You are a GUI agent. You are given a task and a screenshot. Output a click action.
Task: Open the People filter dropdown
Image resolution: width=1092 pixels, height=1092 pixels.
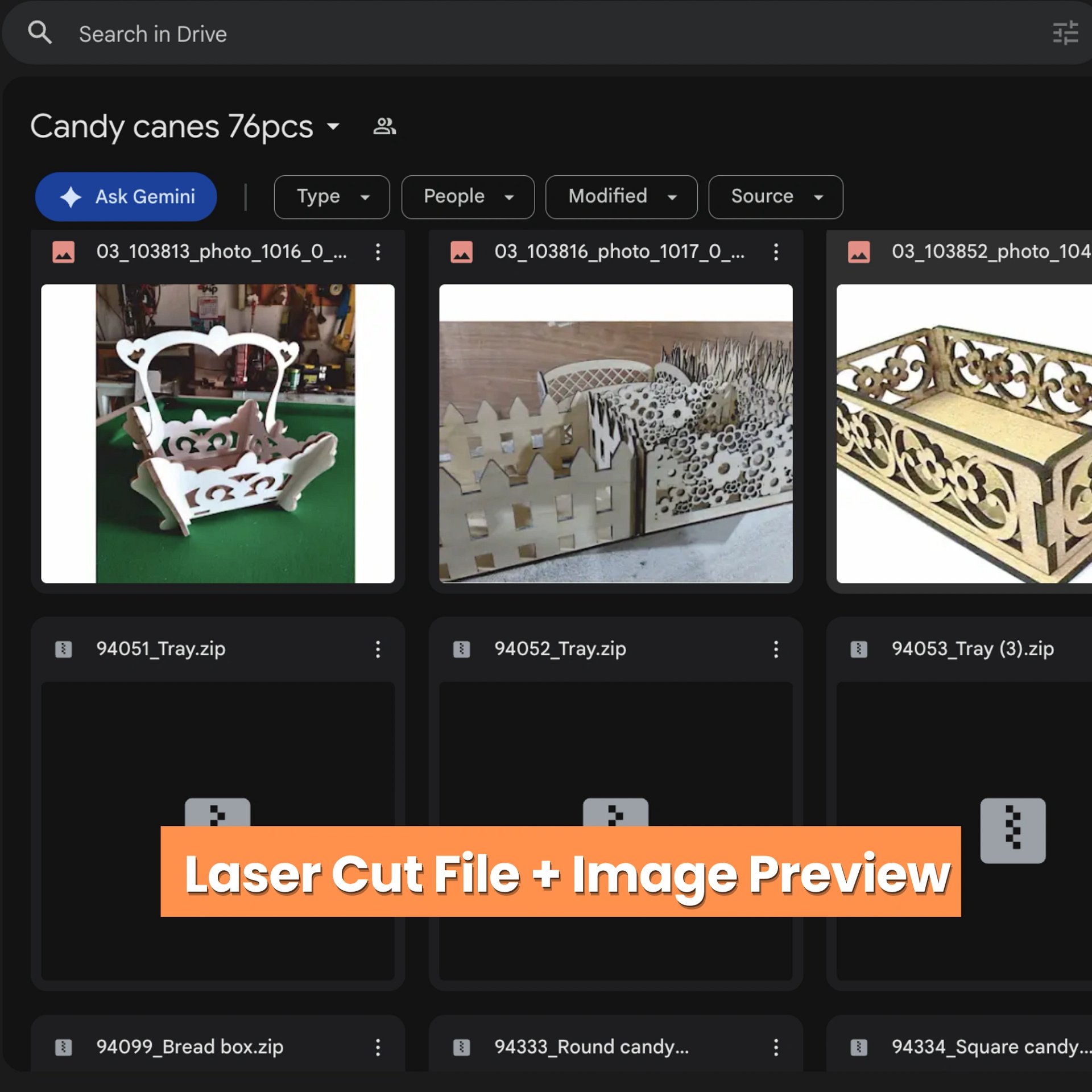coord(468,197)
